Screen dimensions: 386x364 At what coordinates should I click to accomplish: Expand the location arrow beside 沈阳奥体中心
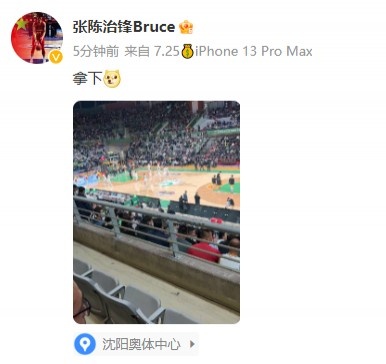[192, 344]
